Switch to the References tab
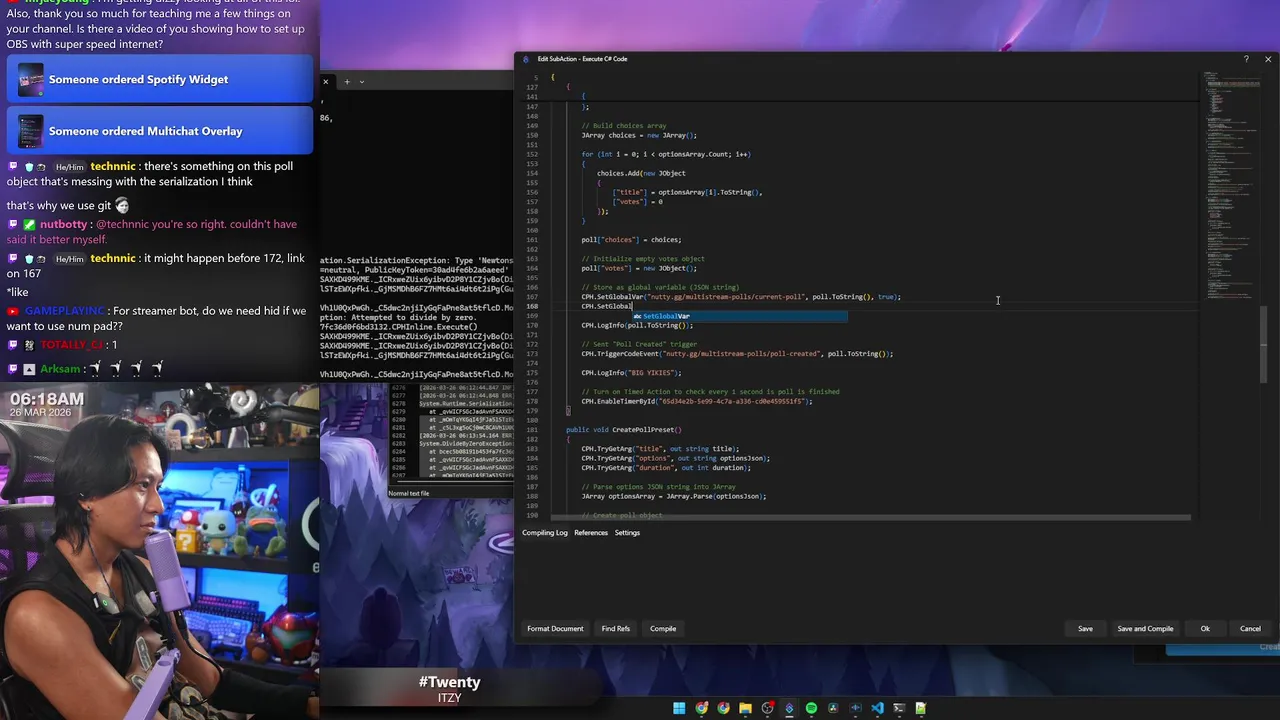This screenshot has height=720, width=1280. [x=591, y=533]
